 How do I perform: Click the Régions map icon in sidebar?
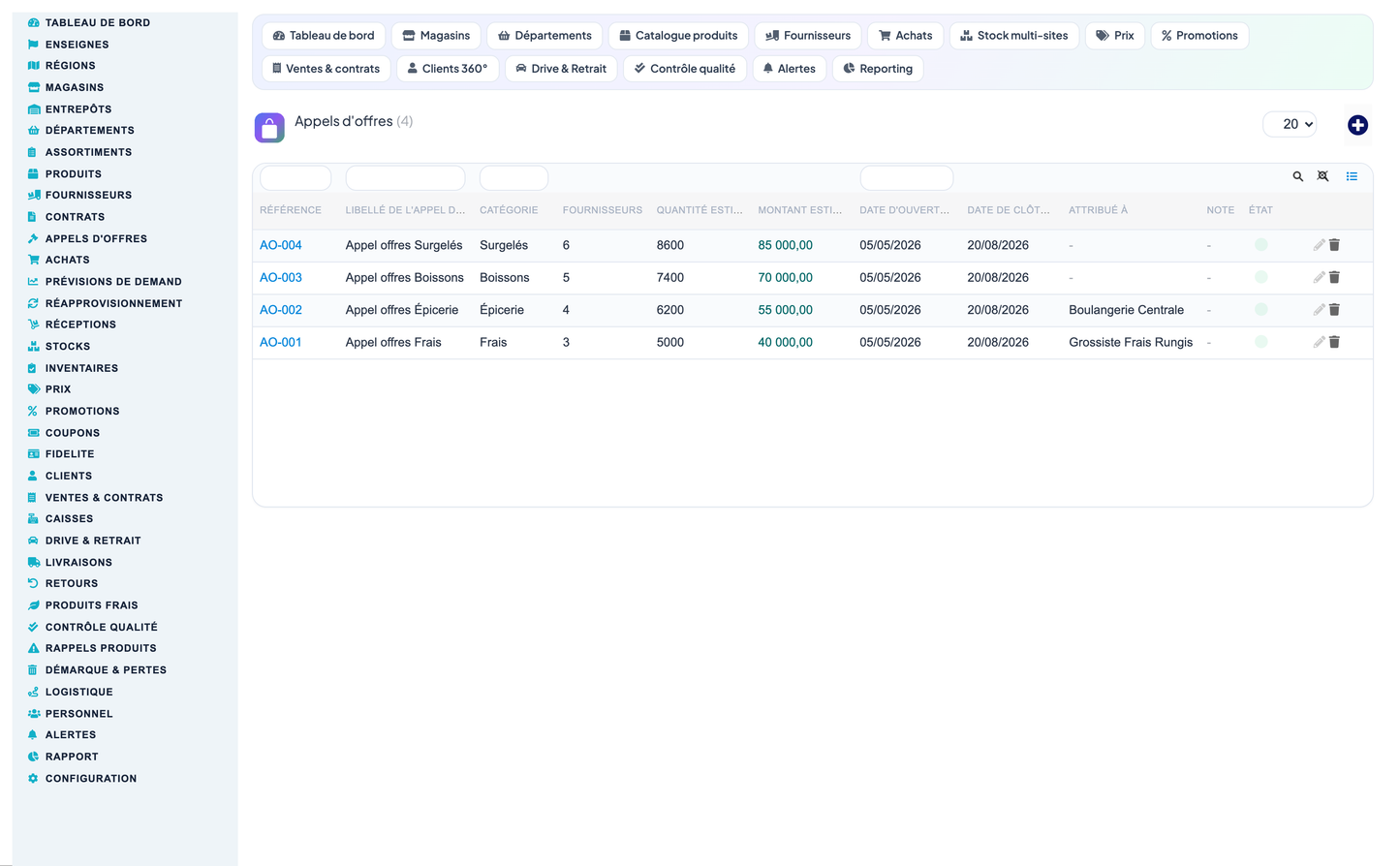(33, 66)
